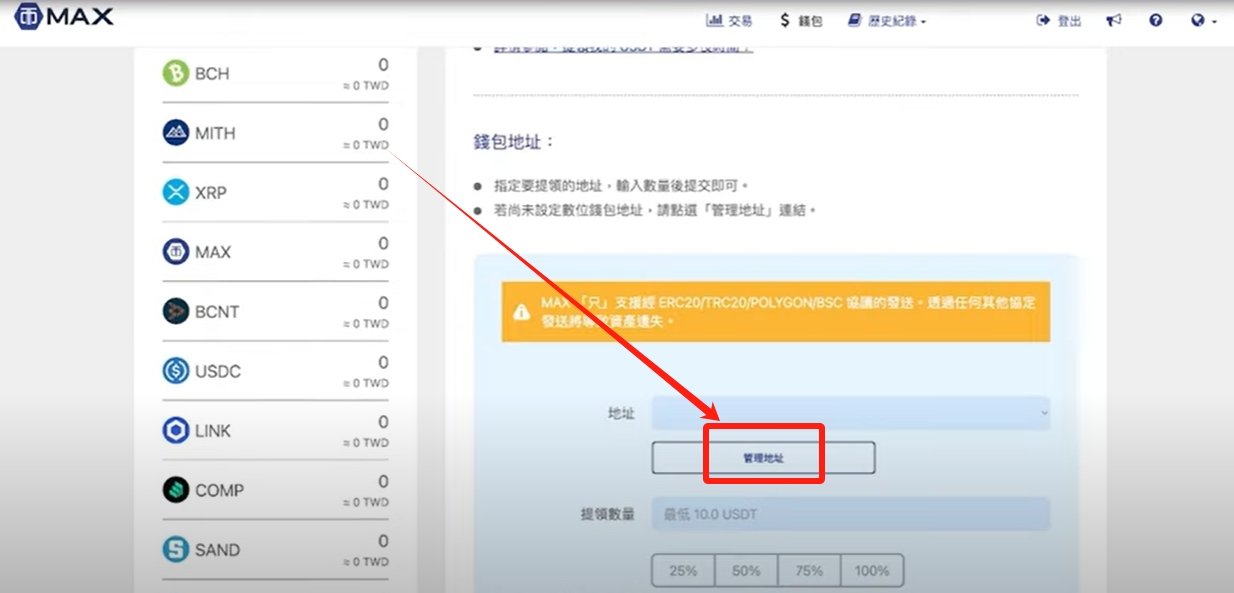Select the USDC coin icon
Screen dimensions: 1234x593
tap(176, 371)
